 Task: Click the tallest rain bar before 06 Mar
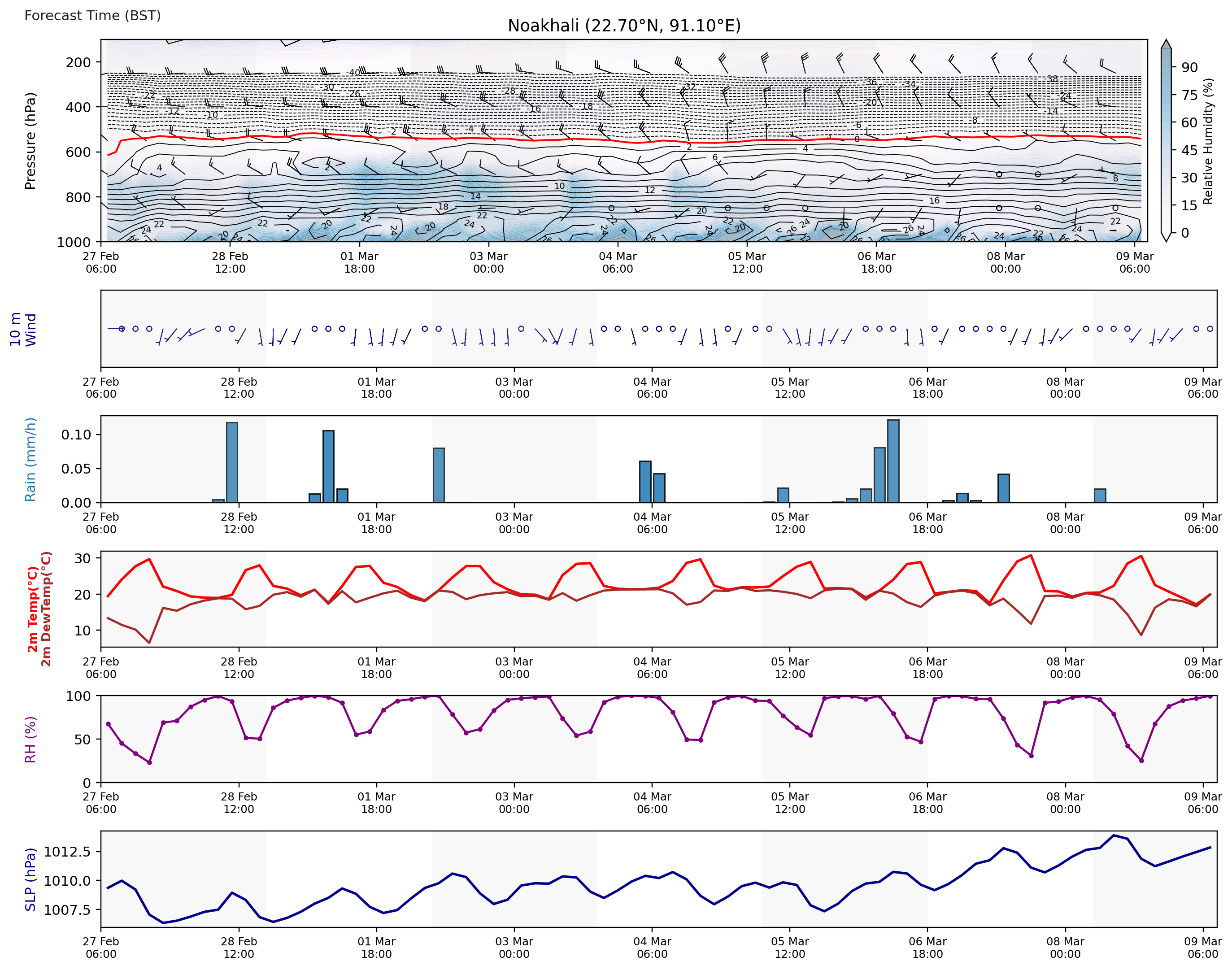coord(893,460)
